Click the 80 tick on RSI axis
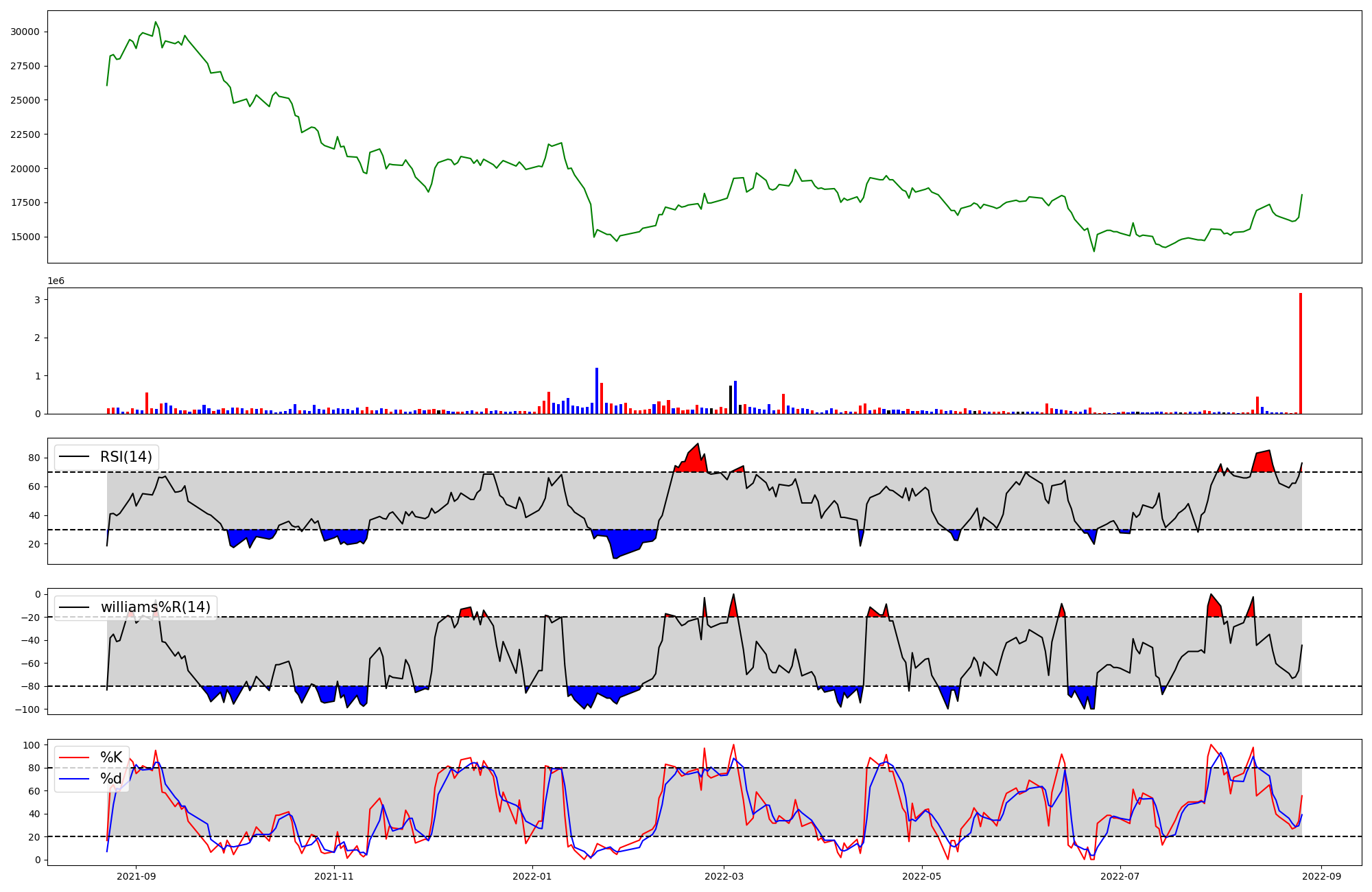 pyautogui.click(x=34, y=458)
